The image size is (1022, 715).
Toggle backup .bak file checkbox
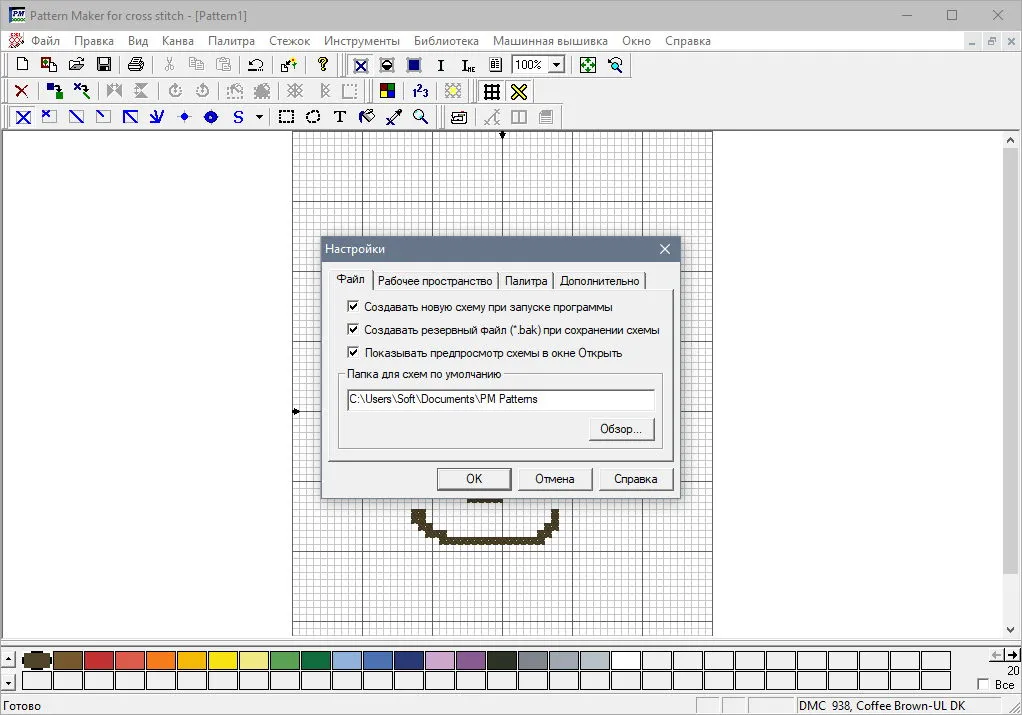(353, 329)
